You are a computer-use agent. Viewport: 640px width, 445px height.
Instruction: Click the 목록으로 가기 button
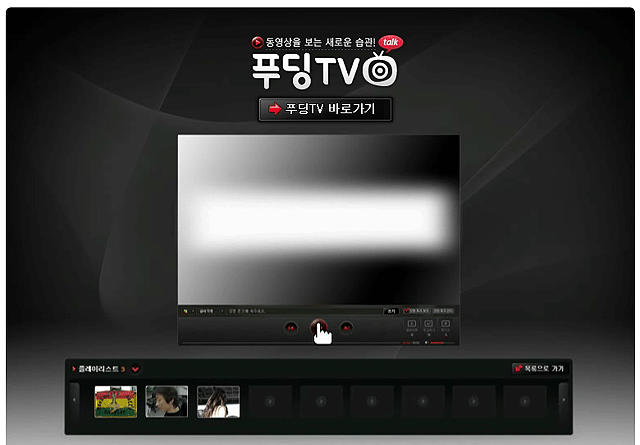coord(539,369)
